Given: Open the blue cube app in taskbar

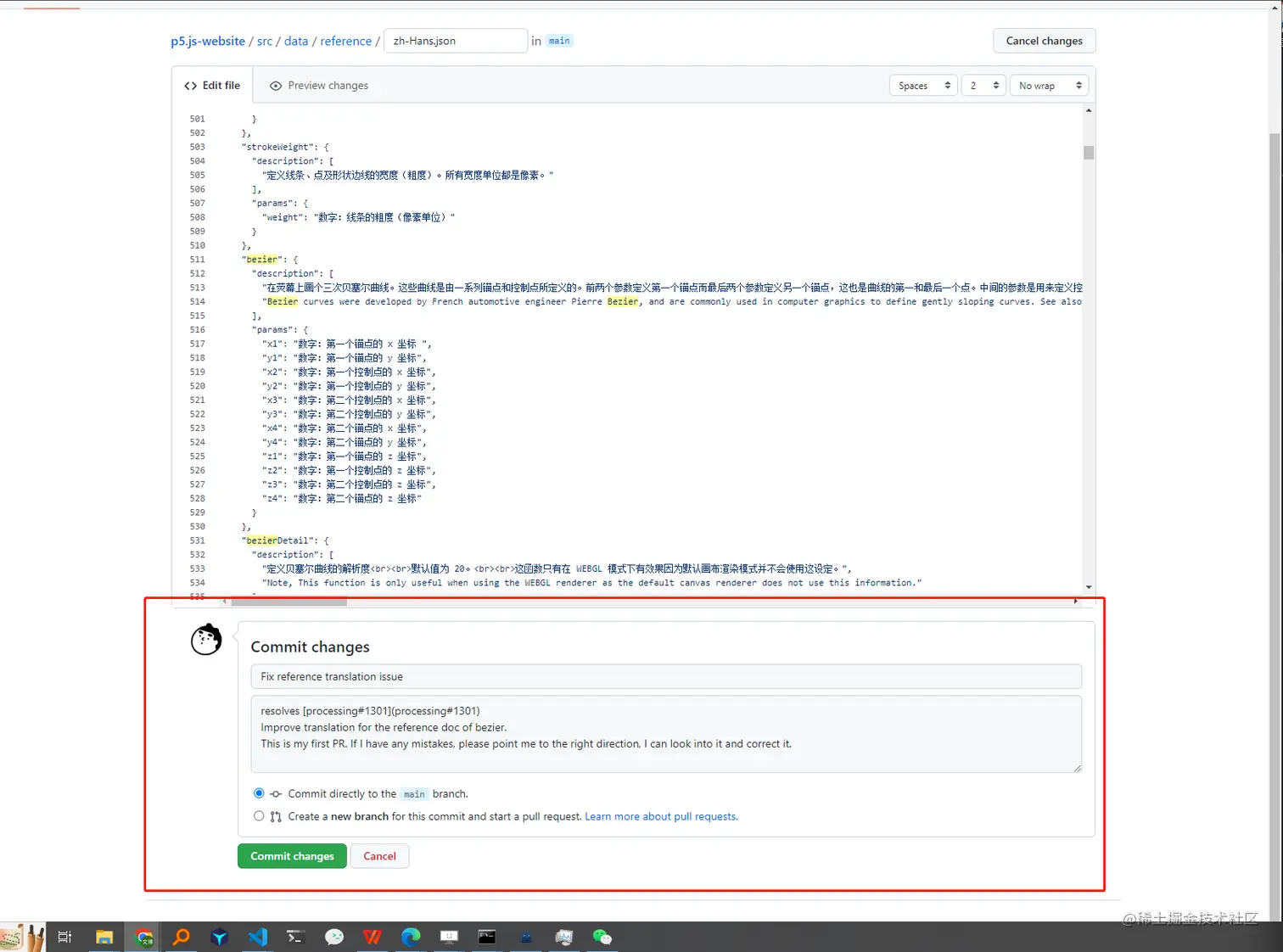Looking at the screenshot, I should (220, 937).
